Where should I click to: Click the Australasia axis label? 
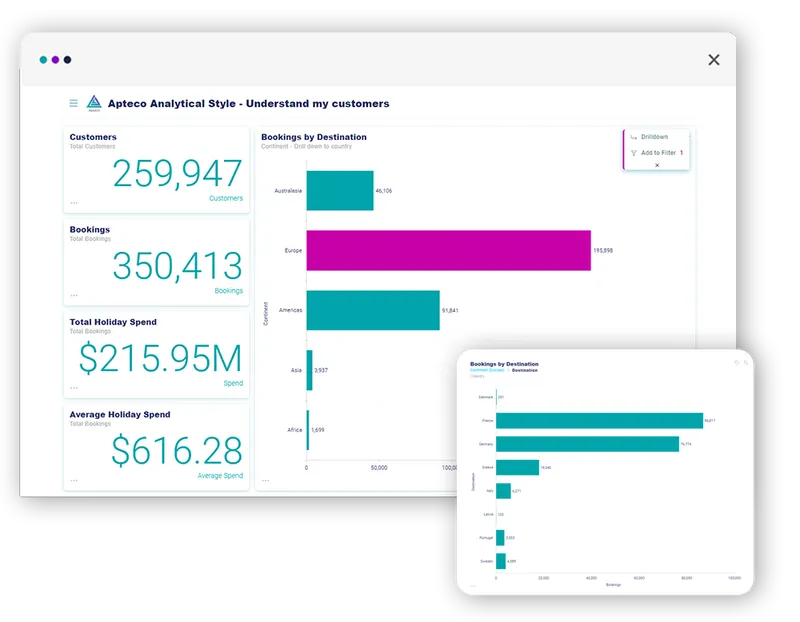click(x=288, y=191)
